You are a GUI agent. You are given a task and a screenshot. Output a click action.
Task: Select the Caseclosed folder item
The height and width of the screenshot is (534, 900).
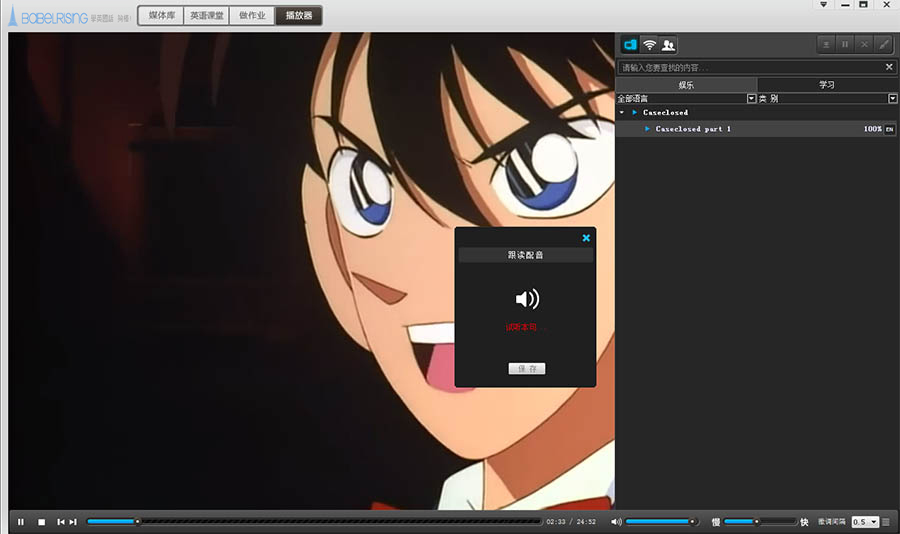[665, 113]
